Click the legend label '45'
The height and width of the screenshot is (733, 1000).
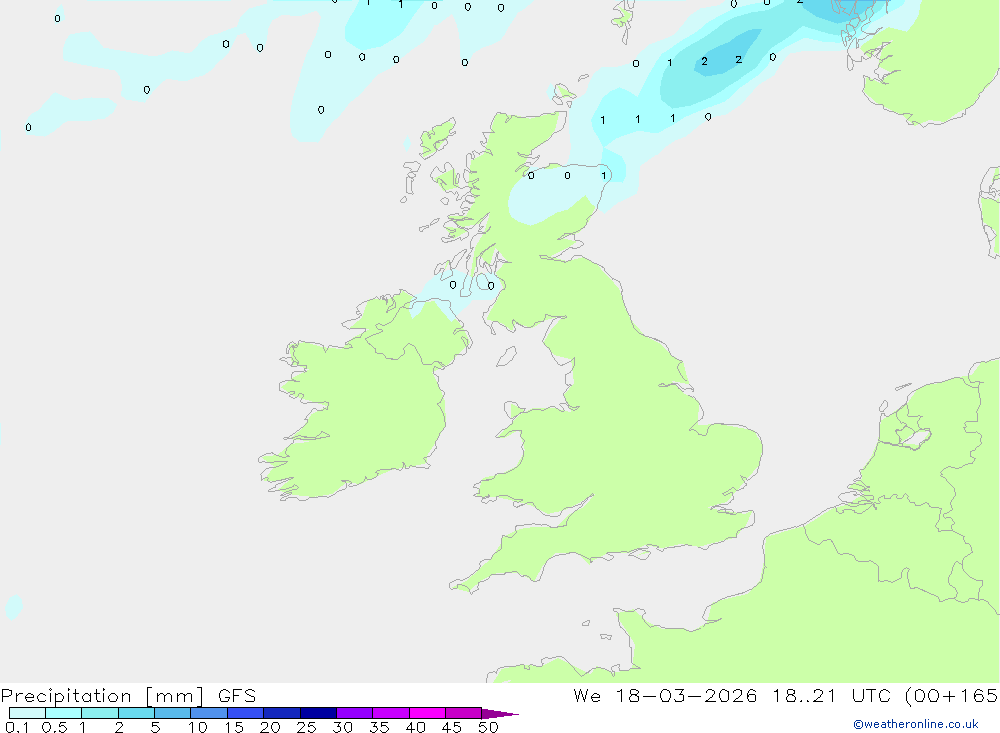pos(452,727)
